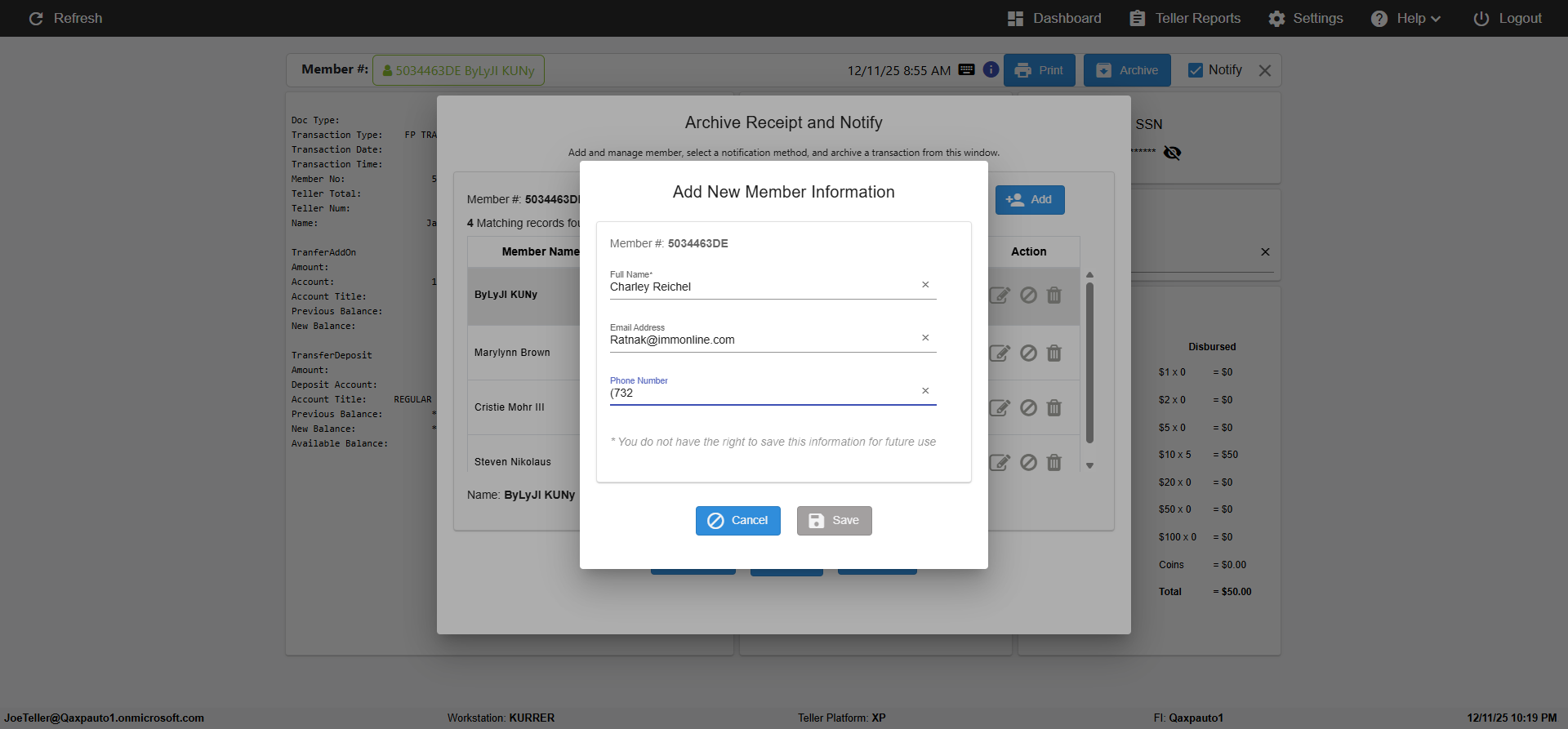Click the Member Name column header

coord(540,251)
